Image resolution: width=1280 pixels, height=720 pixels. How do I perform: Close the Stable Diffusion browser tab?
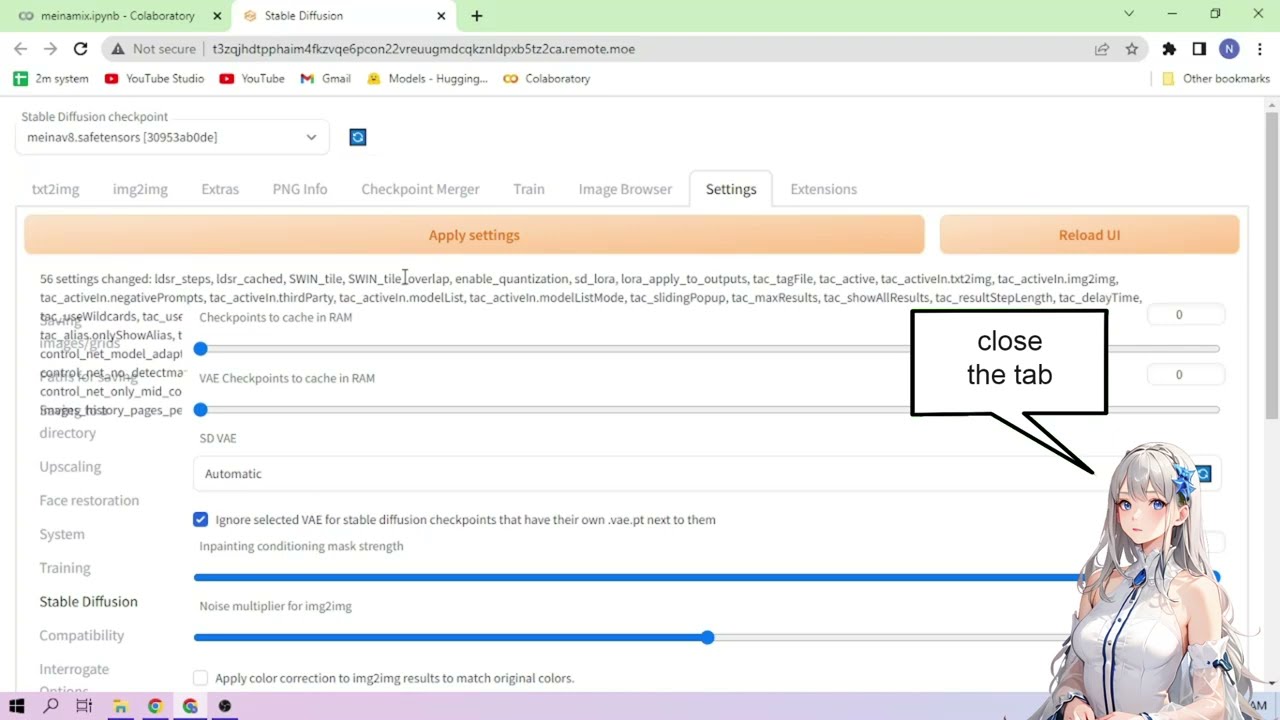click(x=442, y=16)
